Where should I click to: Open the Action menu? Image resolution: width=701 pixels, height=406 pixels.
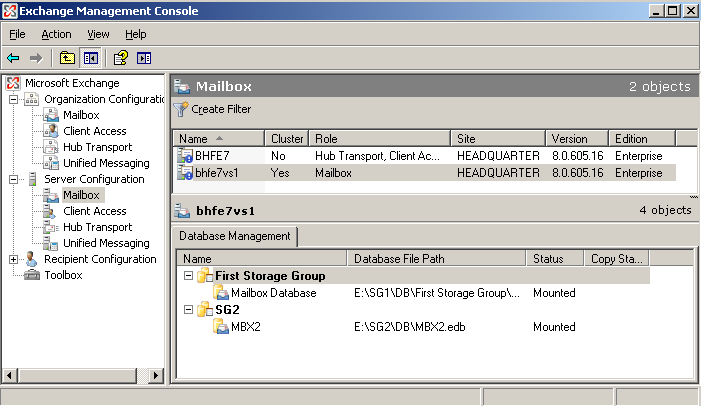[x=56, y=34]
